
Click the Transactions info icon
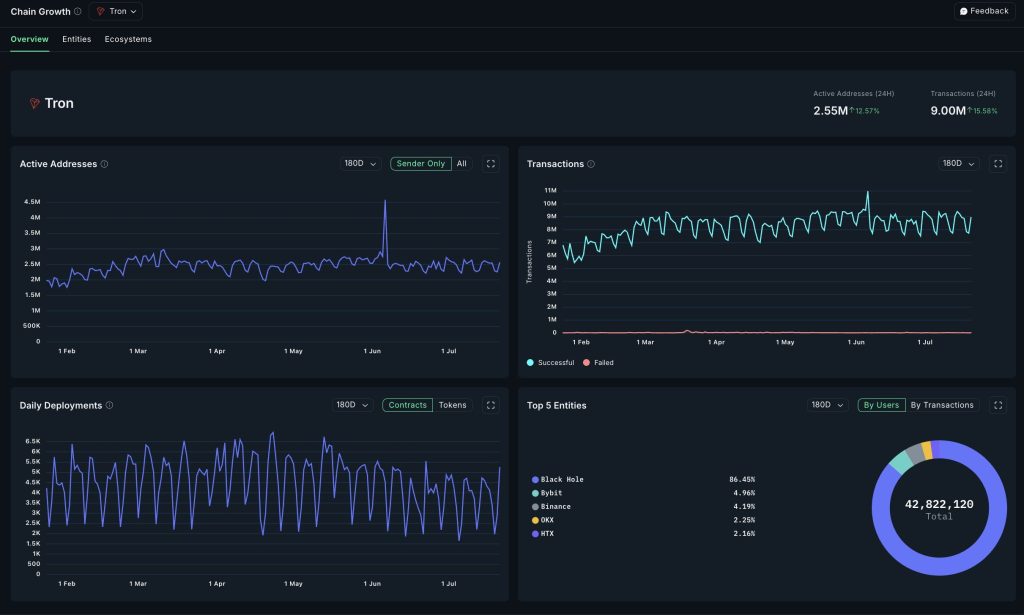pyautogui.click(x=591, y=164)
